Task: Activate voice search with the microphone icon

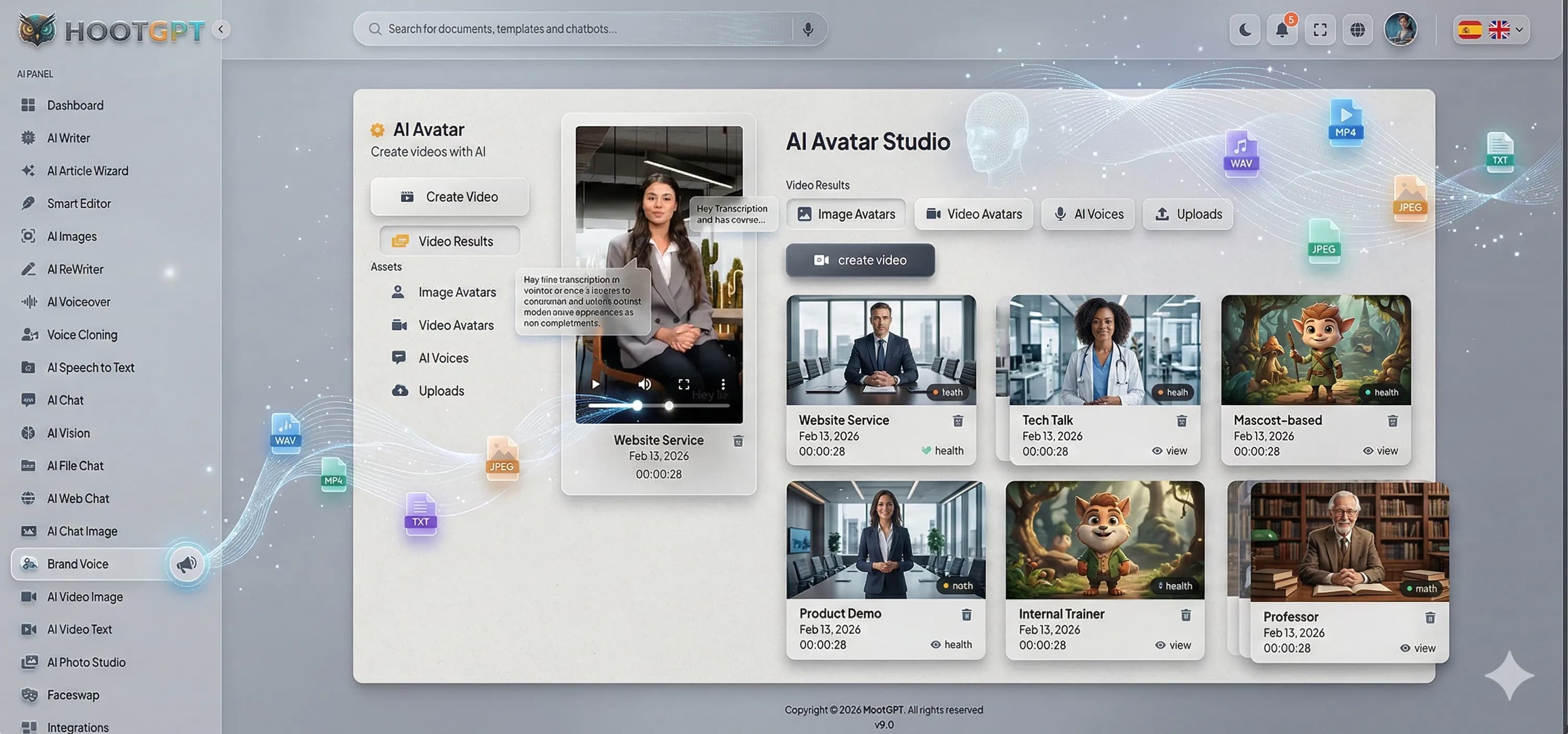Action: pos(808,28)
